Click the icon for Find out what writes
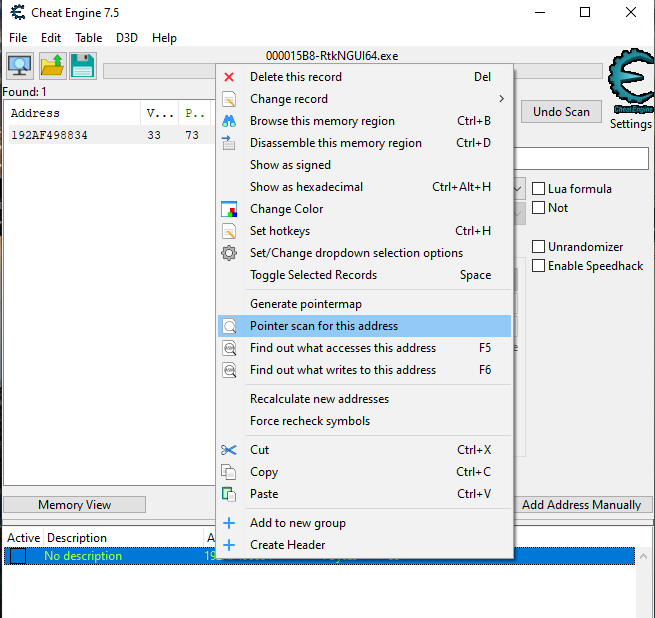Viewport: 655px width, 618px height. click(x=229, y=370)
